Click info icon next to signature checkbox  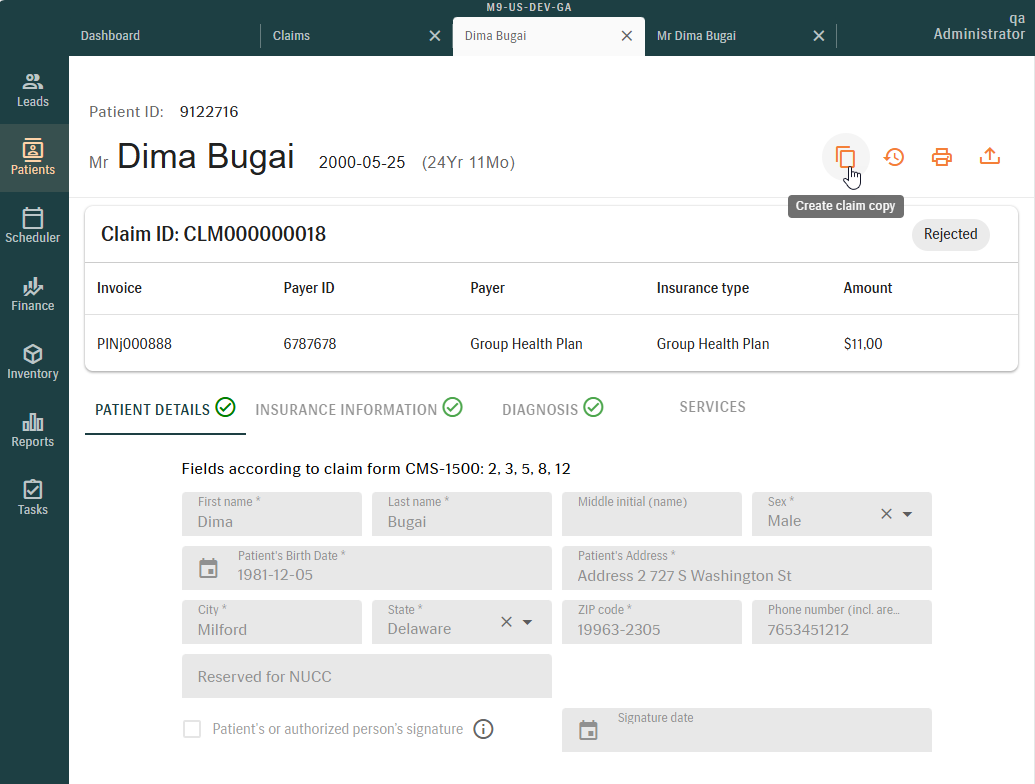483,729
